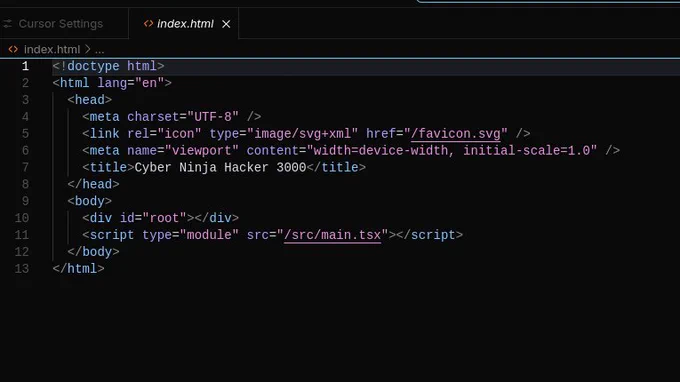Screen dimensions: 680x382
Task: Click the breadcrumb chevron separator after index.html
Action: coord(87,49)
